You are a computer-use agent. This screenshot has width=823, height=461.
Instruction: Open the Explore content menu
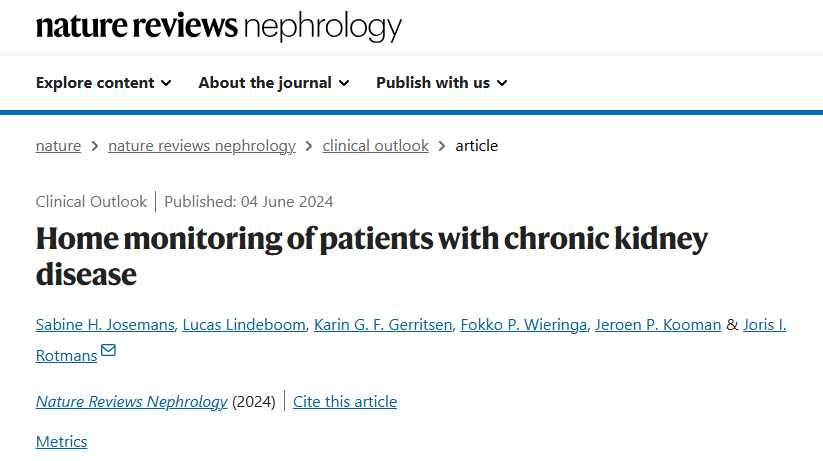[x=103, y=83]
